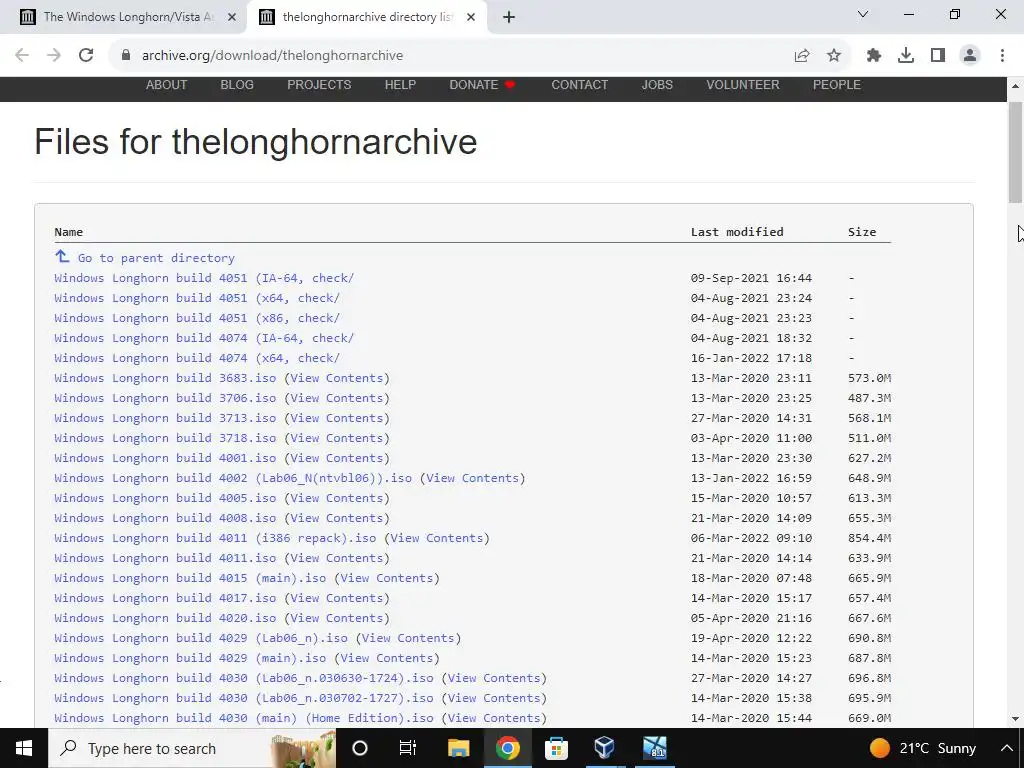Open Microsoft Store from the taskbar
Screen dimensions: 1024x768
pos(556,748)
